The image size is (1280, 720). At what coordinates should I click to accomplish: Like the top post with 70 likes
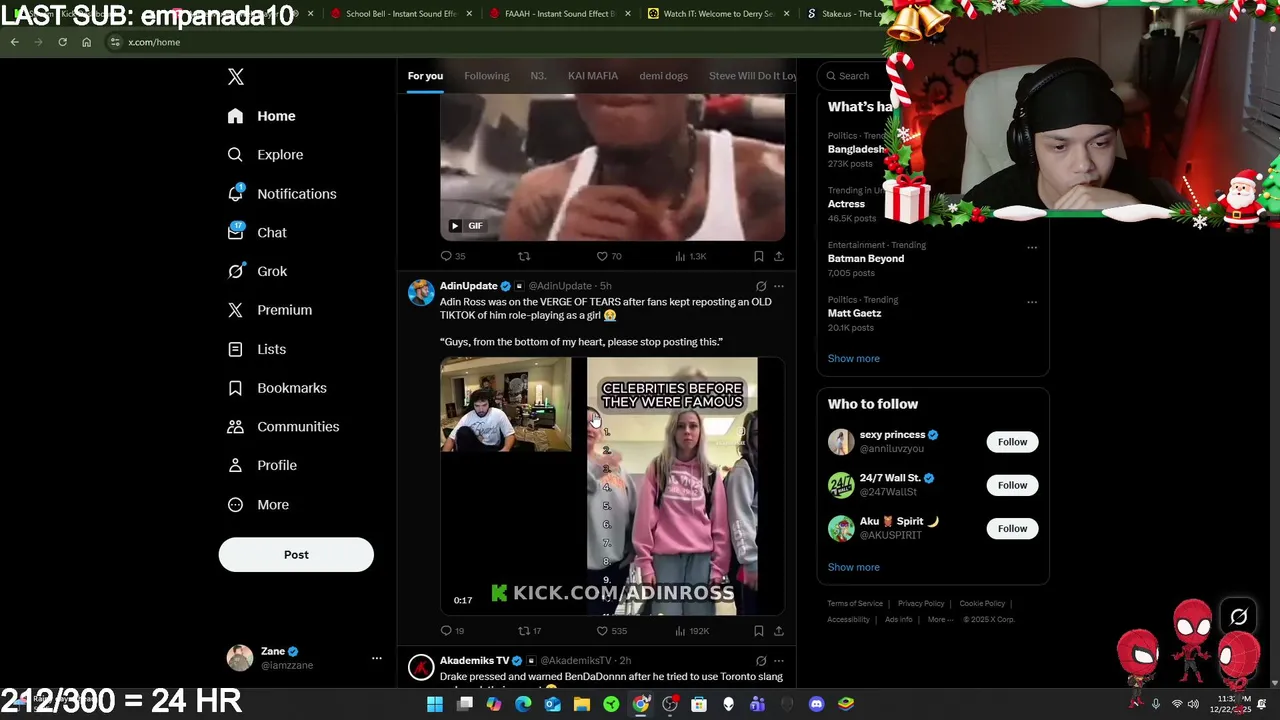(x=609, y=256)
